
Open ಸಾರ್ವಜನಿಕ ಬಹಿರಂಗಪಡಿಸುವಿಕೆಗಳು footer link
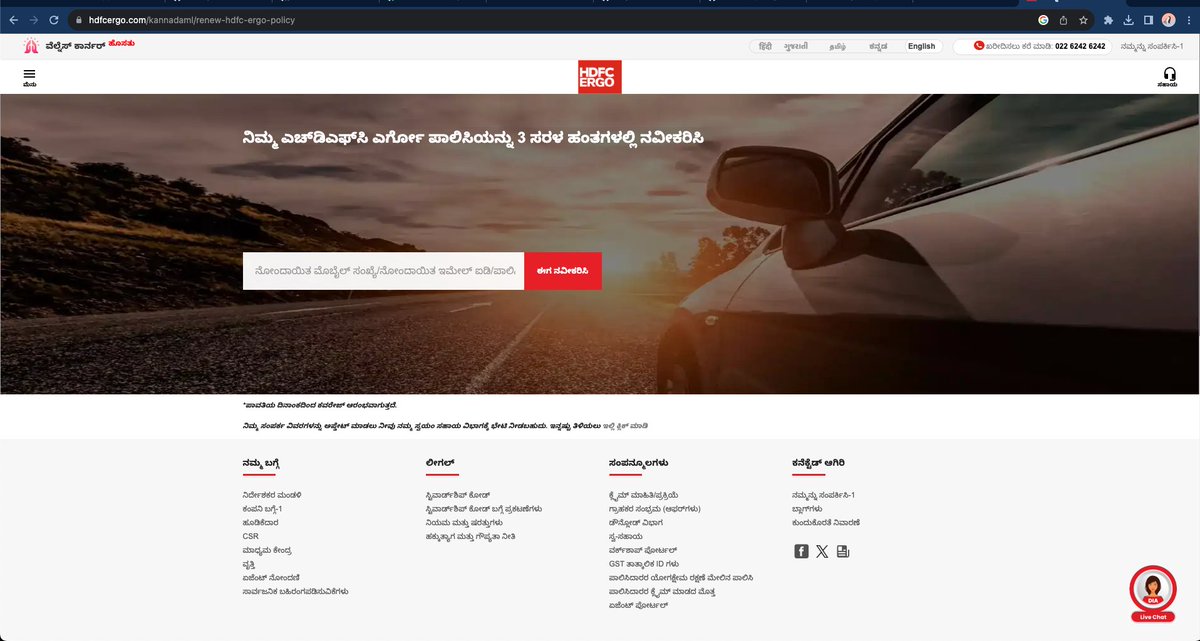[x=295, y=591]
